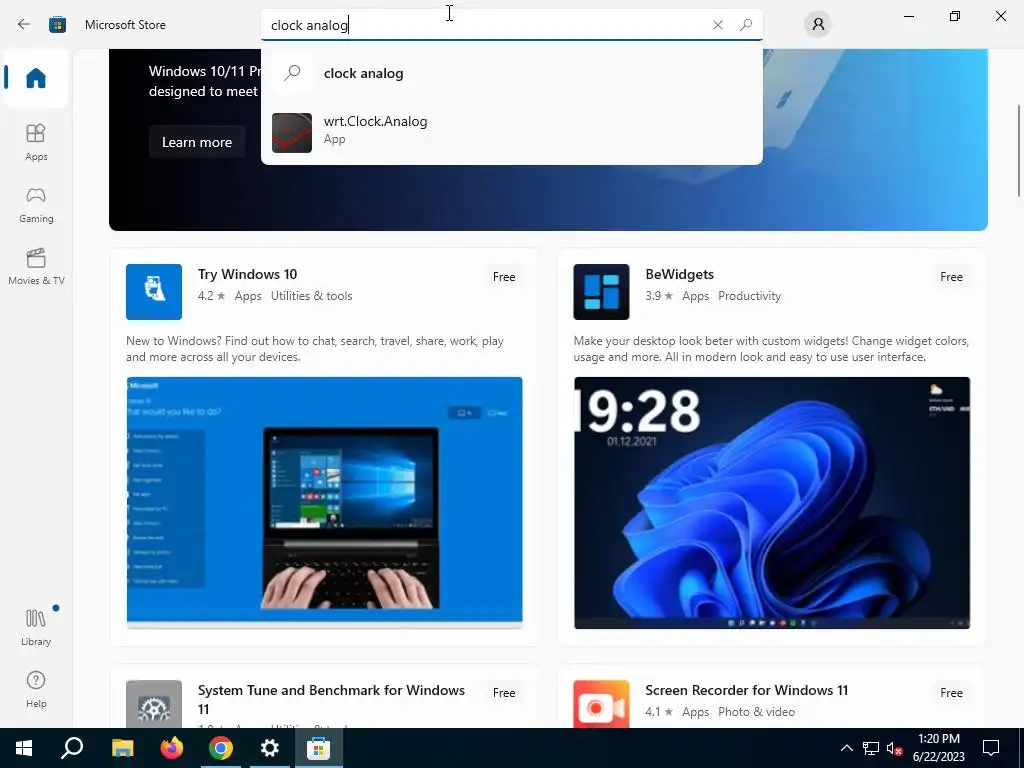Open Help in the sidebar
Viewport: 1024px width, 768px height.
(36, 690)
